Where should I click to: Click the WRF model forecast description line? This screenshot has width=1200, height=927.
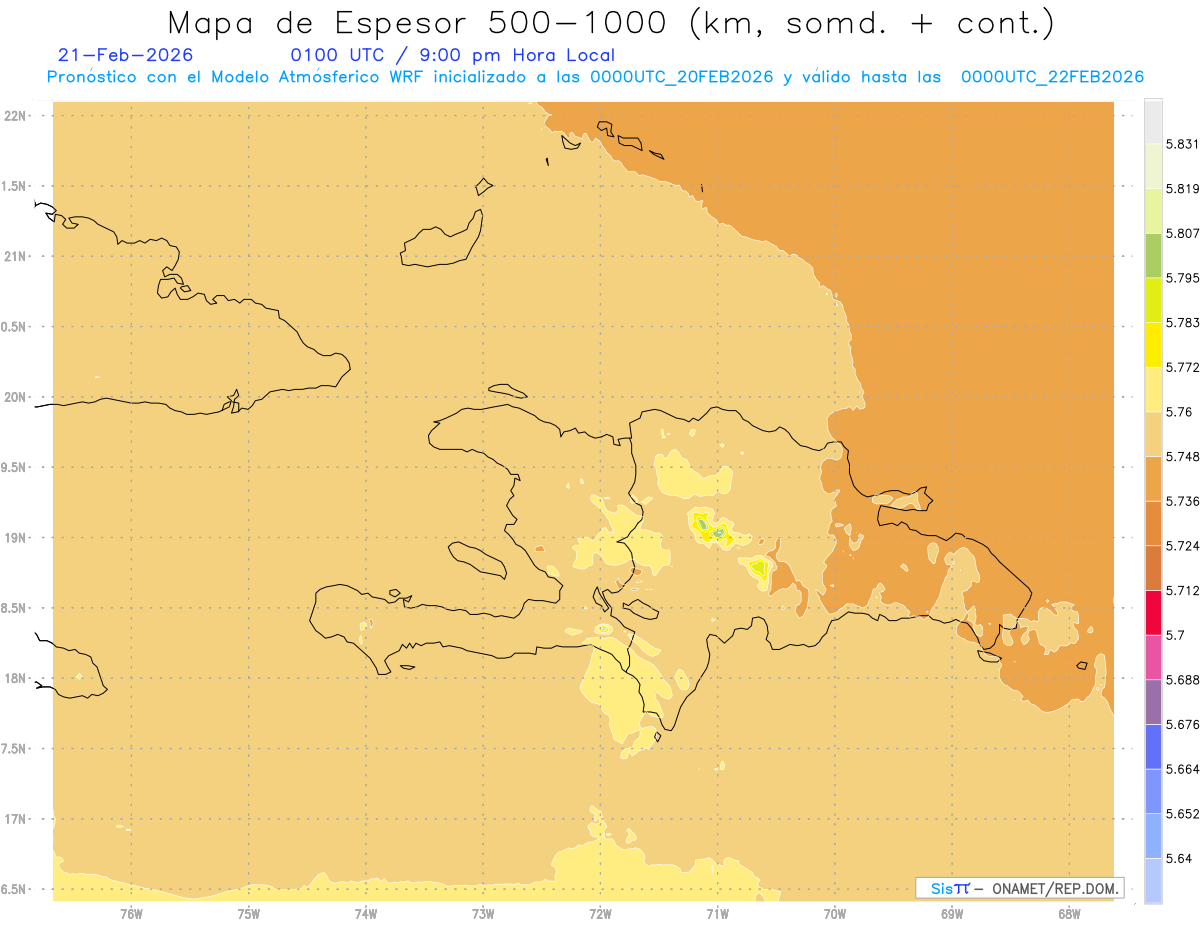point(595,77)
